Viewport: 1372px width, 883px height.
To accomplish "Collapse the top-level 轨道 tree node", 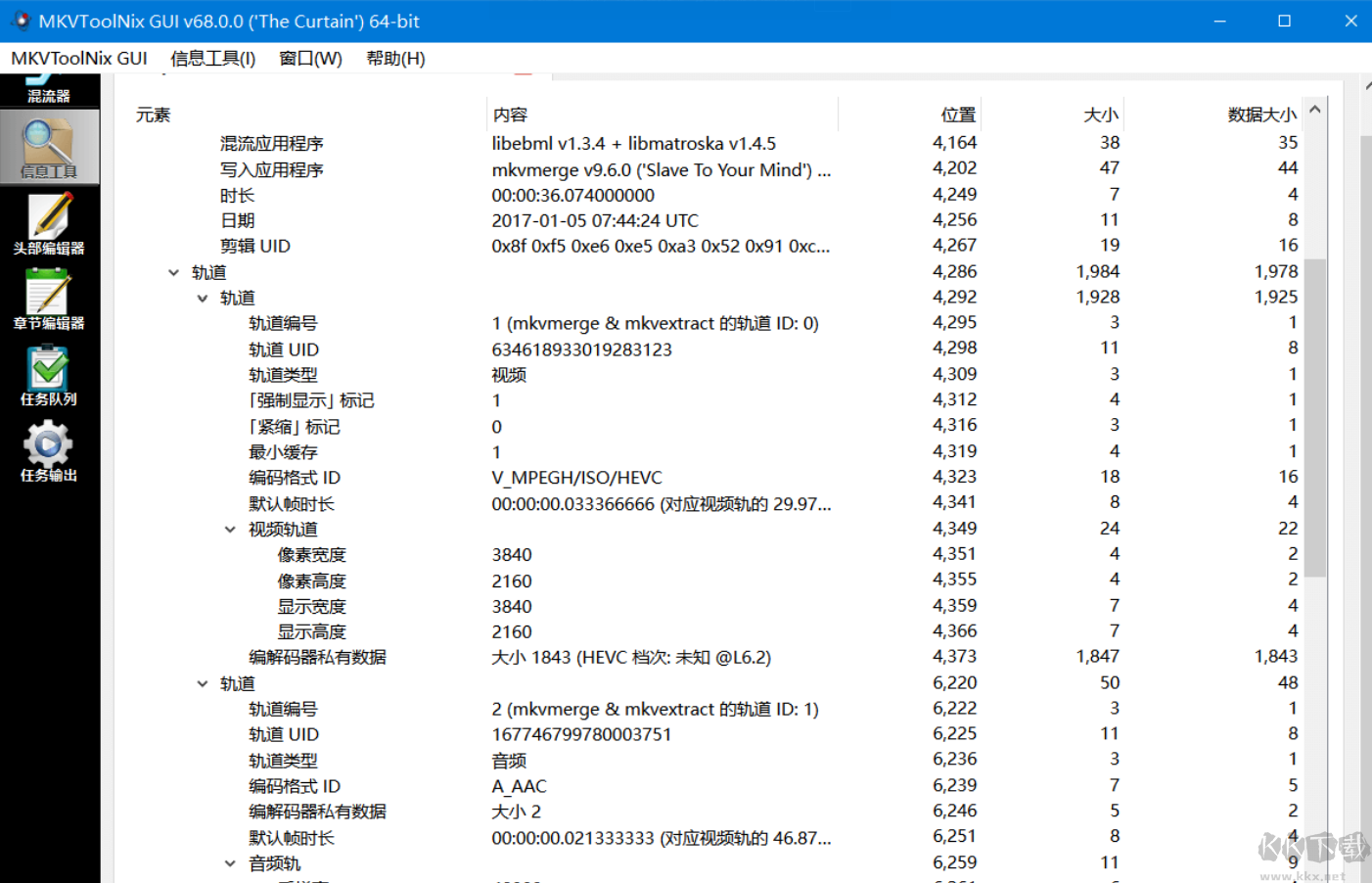I will point(174,272).
